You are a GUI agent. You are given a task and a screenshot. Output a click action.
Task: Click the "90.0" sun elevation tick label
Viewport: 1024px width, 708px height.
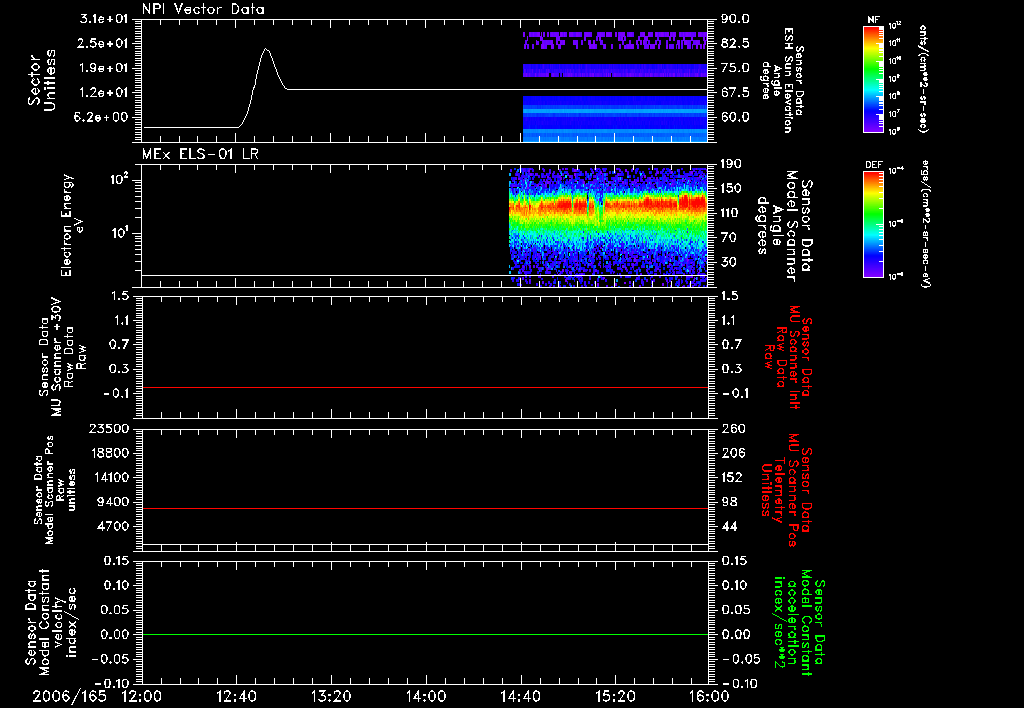point(735,19)
